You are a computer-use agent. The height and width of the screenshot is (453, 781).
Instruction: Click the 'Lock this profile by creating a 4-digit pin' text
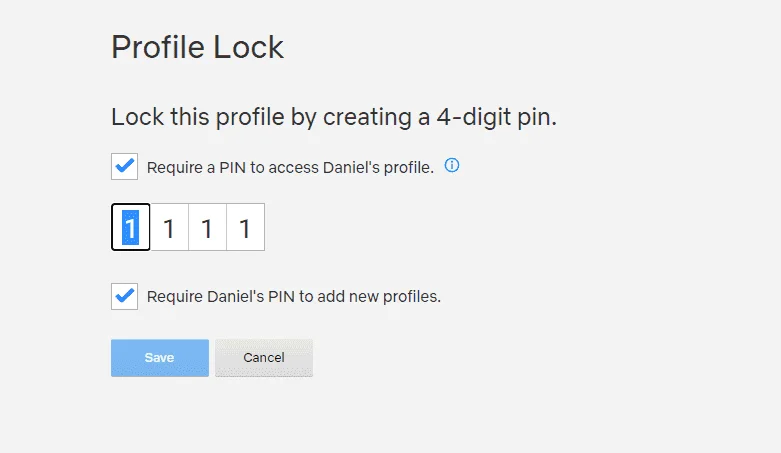[x=334, y=118]
